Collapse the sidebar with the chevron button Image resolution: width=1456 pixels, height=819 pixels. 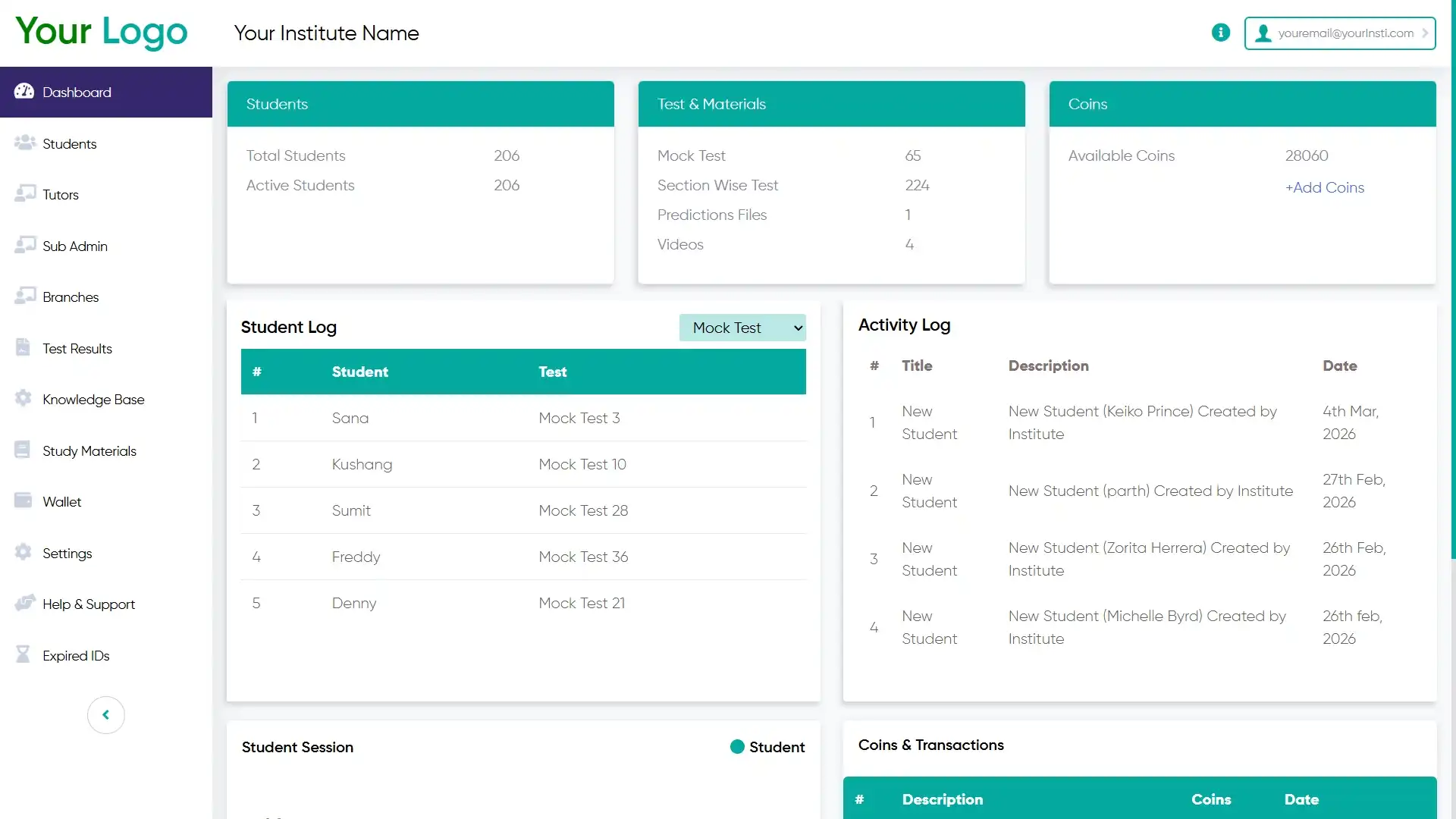[x=105, y=714]
